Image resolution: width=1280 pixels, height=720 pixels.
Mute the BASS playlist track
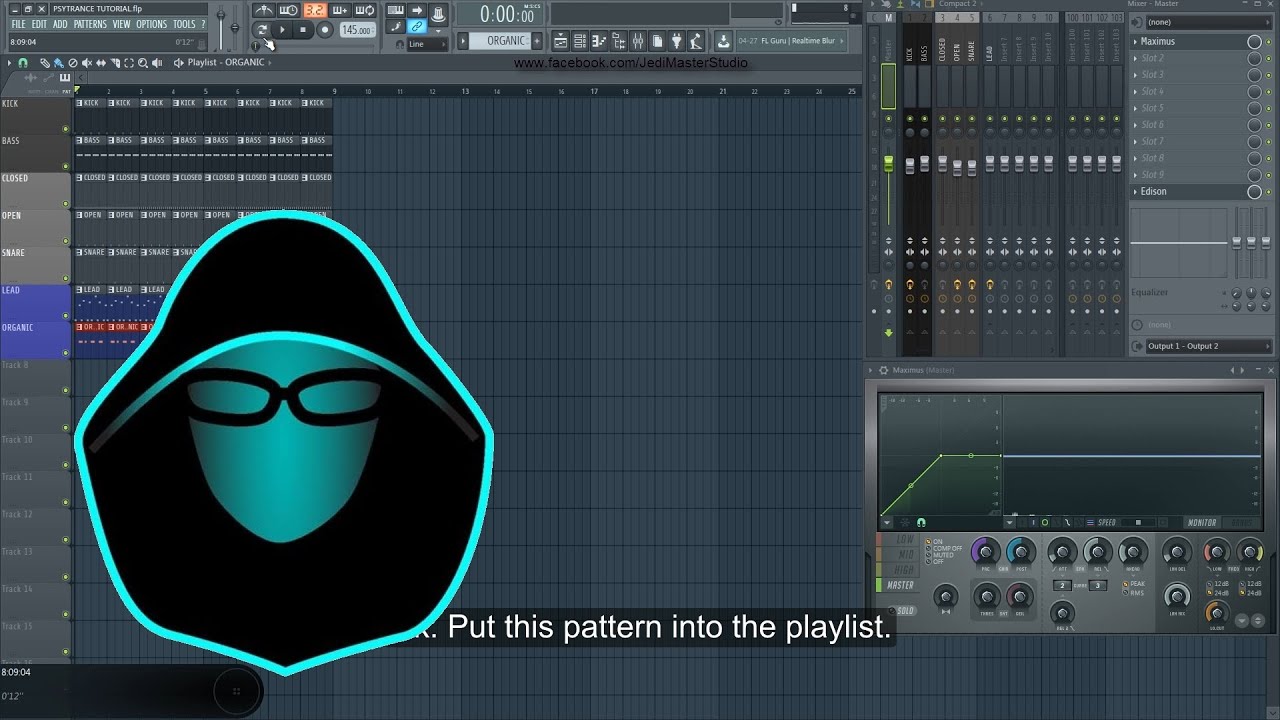pyautogui.click(x=66, y=165)
